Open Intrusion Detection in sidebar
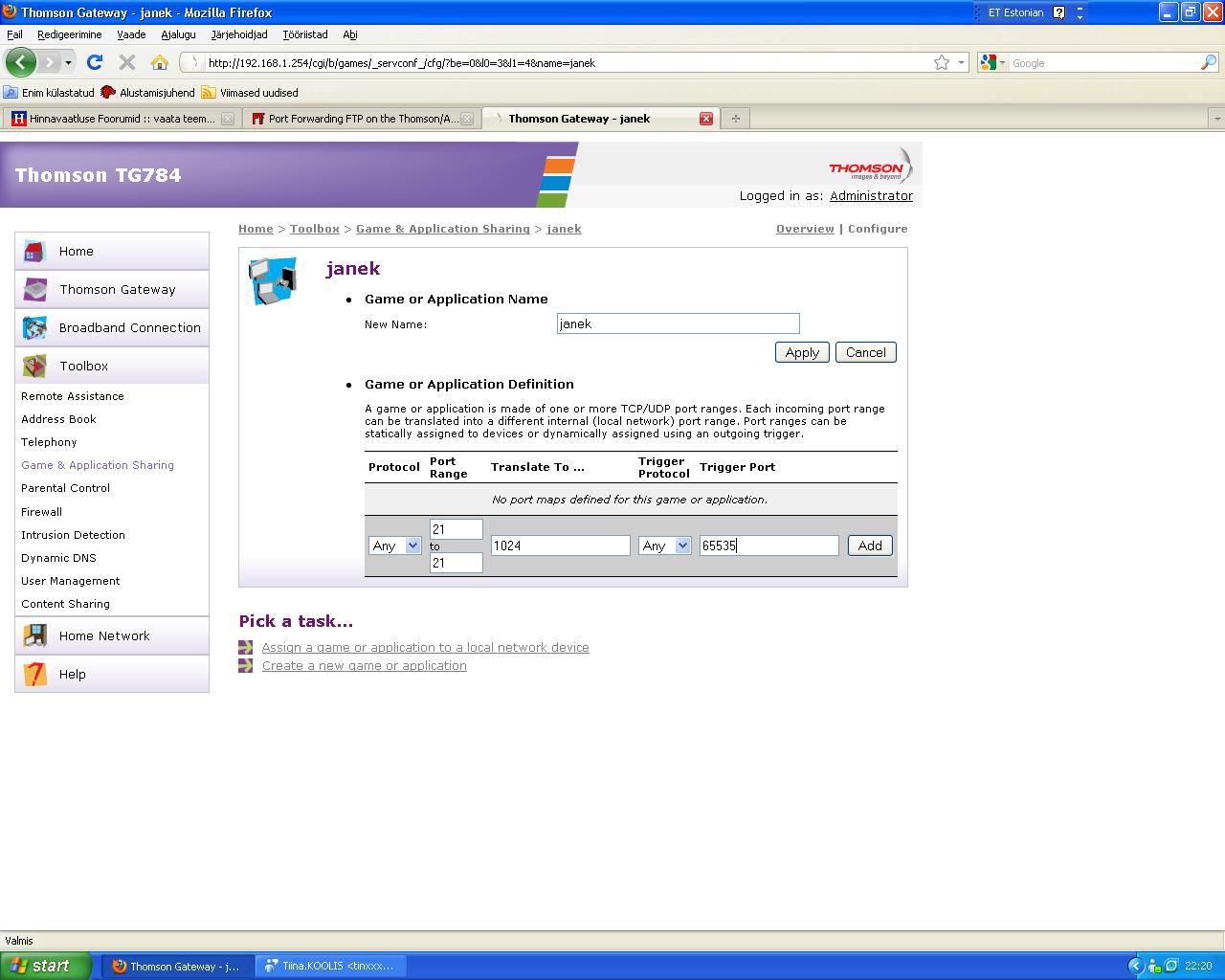The image size is (1225, 980). pos(73,535)
